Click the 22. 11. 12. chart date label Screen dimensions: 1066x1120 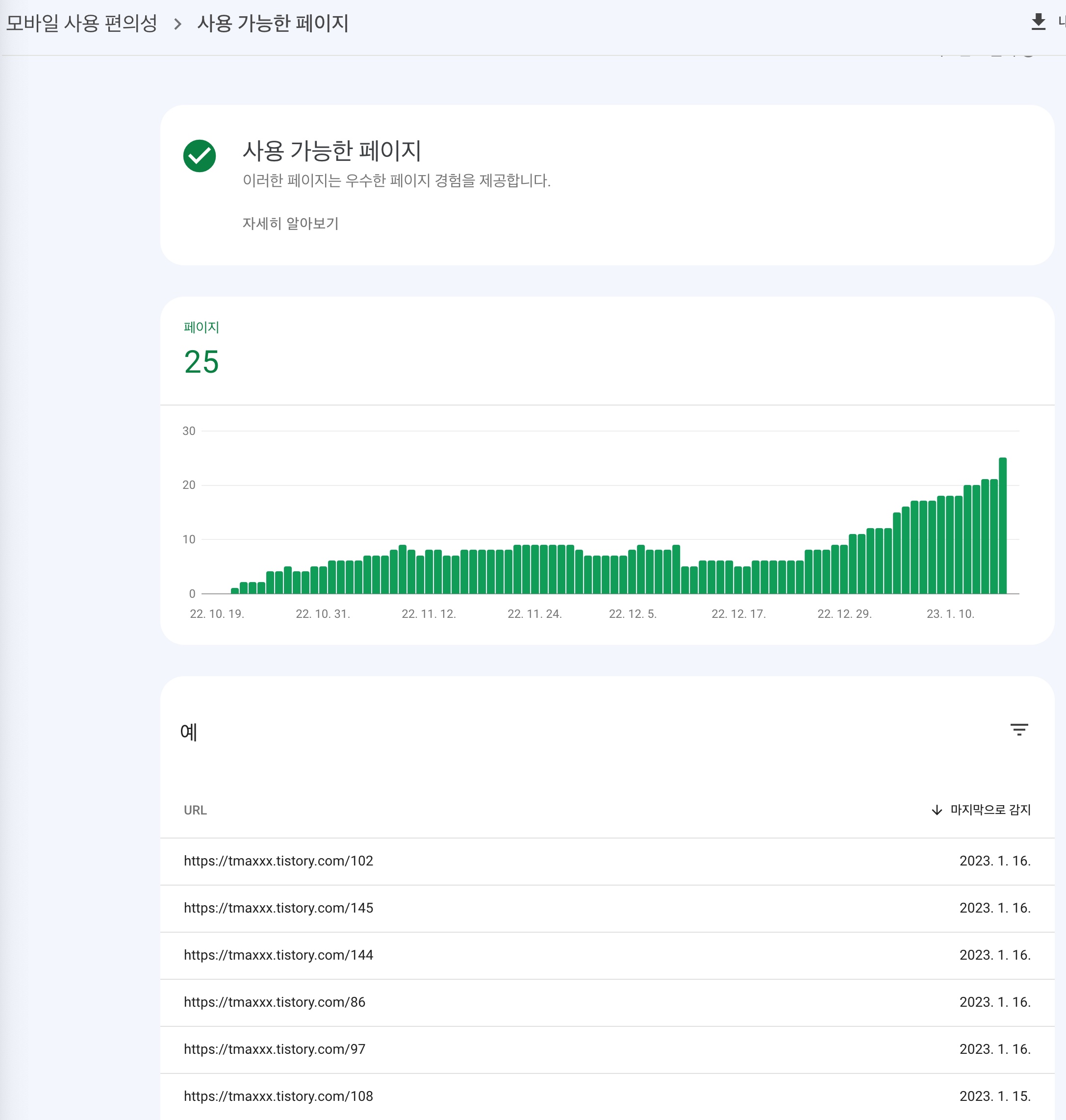(429, 614)
